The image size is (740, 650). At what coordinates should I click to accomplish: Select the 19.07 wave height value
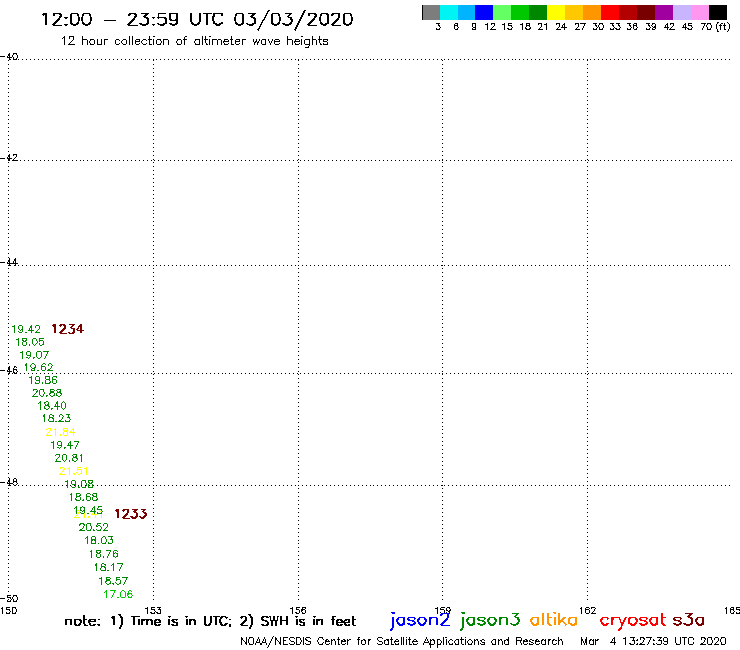click(34, 355)
